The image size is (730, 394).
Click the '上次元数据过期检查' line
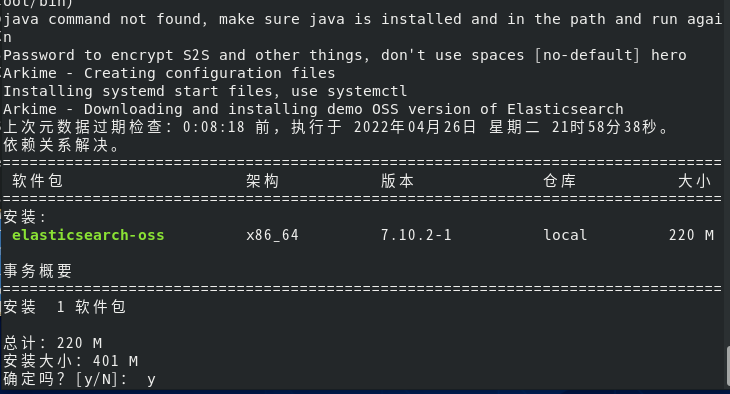(336, 127)
